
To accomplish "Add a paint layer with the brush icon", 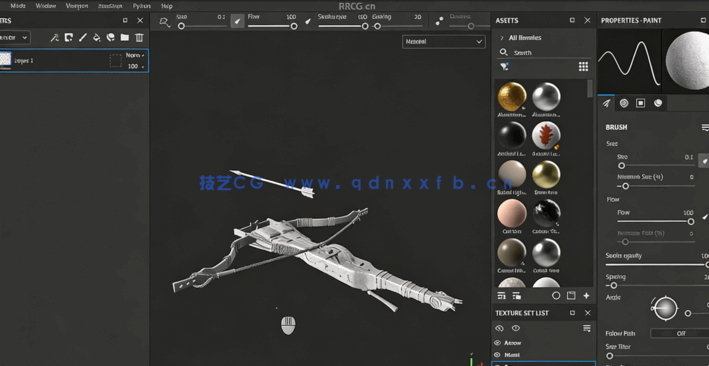I will (x=83, y=38).
